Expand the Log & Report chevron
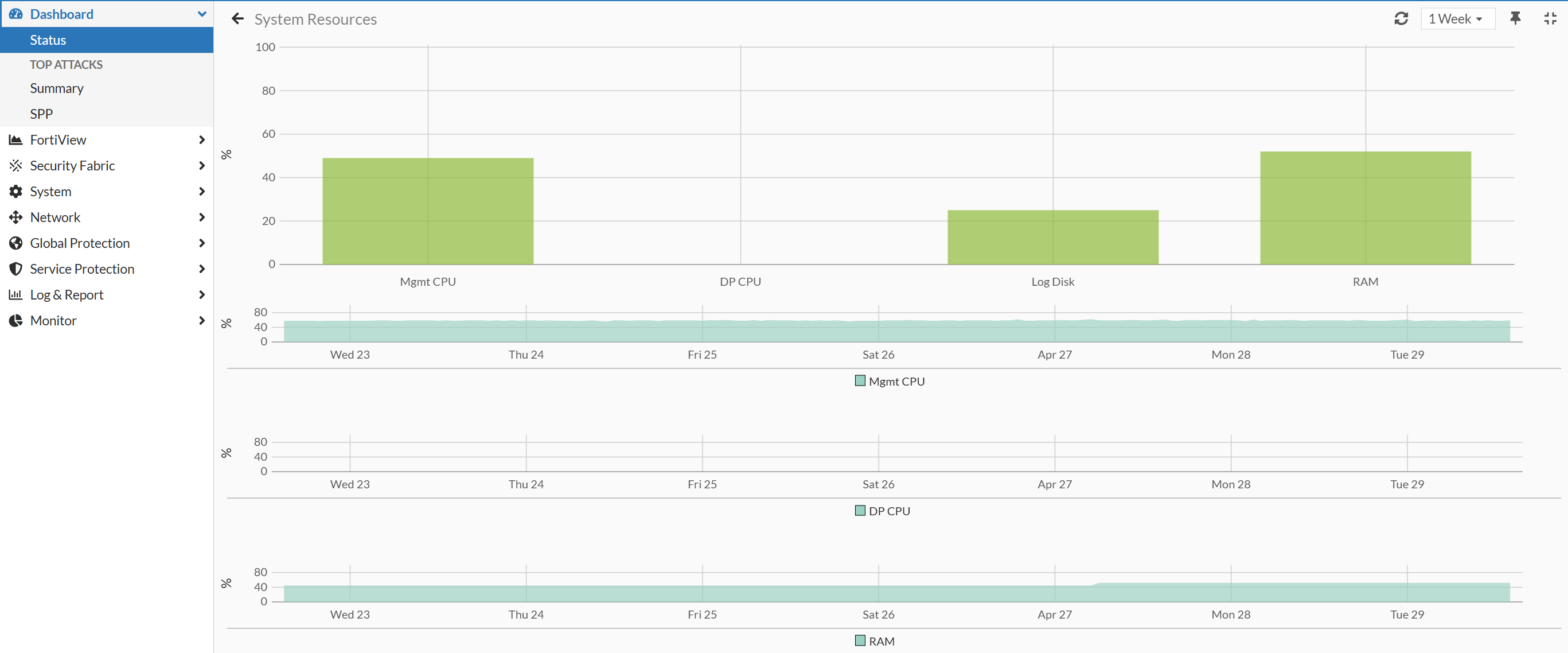Screen dimensions: 1568x653 [202, 295]
